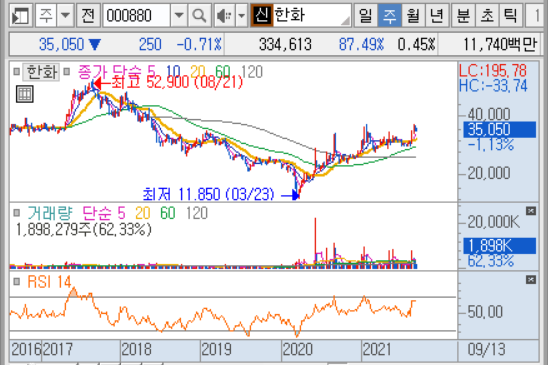Image resolution: width=548 pixels, height=365 pixels.
Task: Select the weekly chart 주 tab
Action: coord(389,16)
